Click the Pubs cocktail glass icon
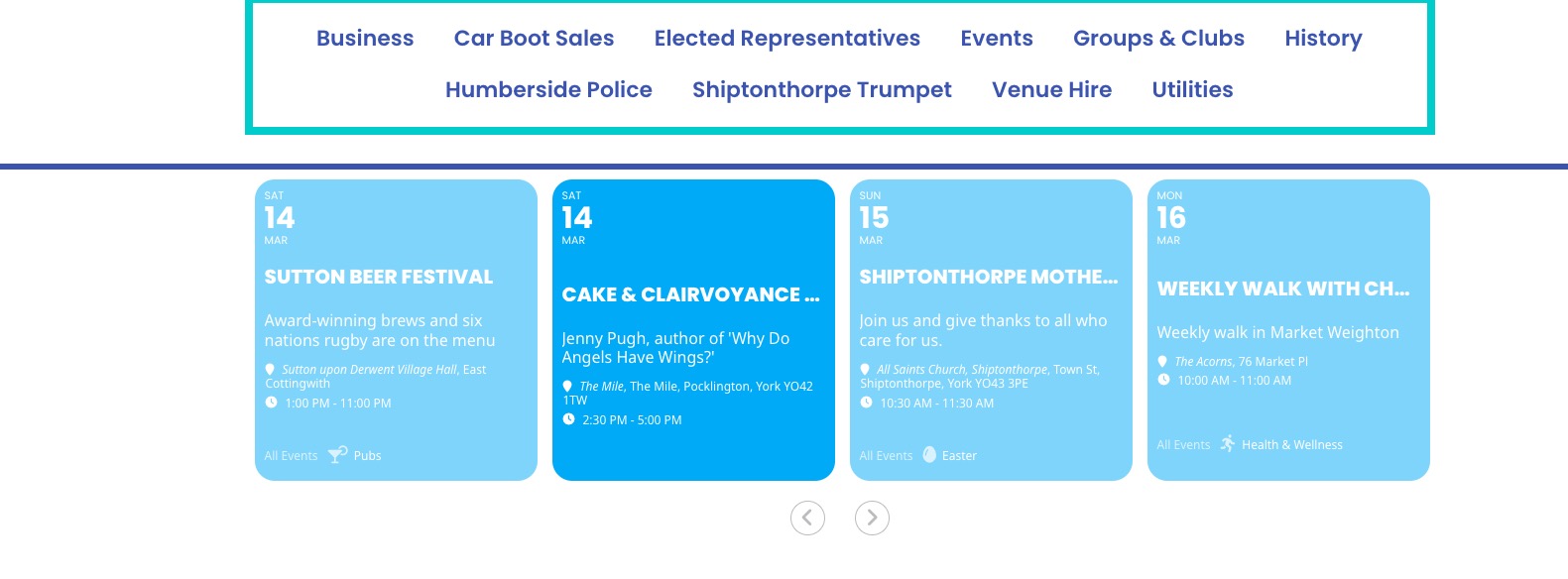The width and height of the screenshot is (1568, 579). click(337, 454)
